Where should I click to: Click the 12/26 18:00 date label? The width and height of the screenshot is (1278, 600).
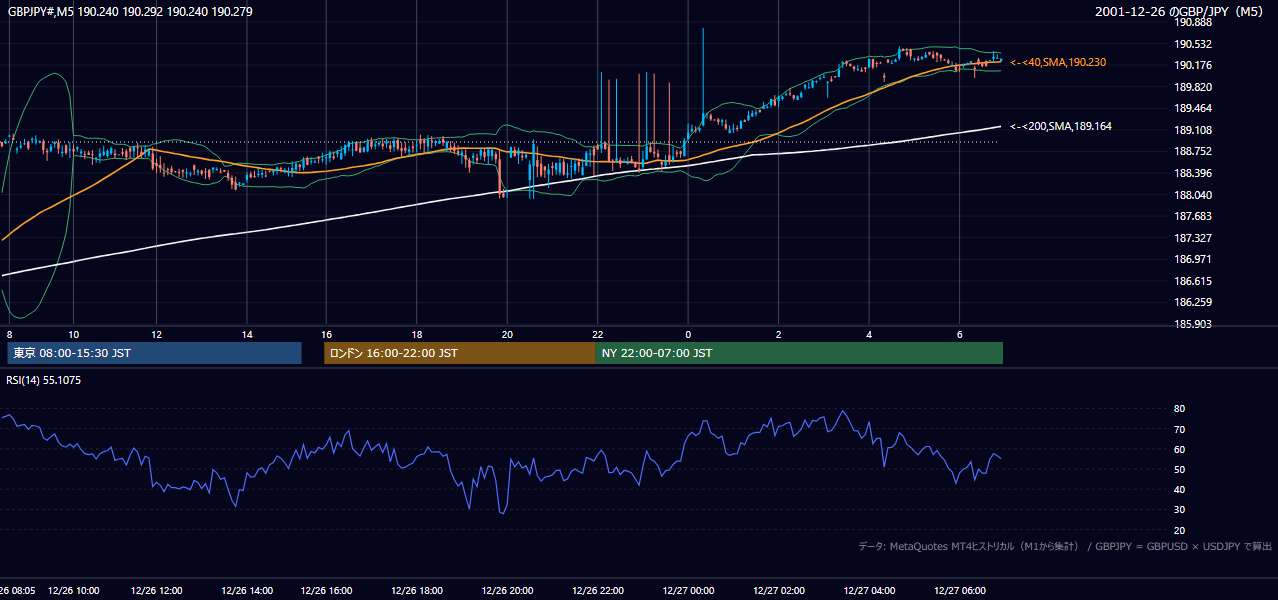pos(417,591)
